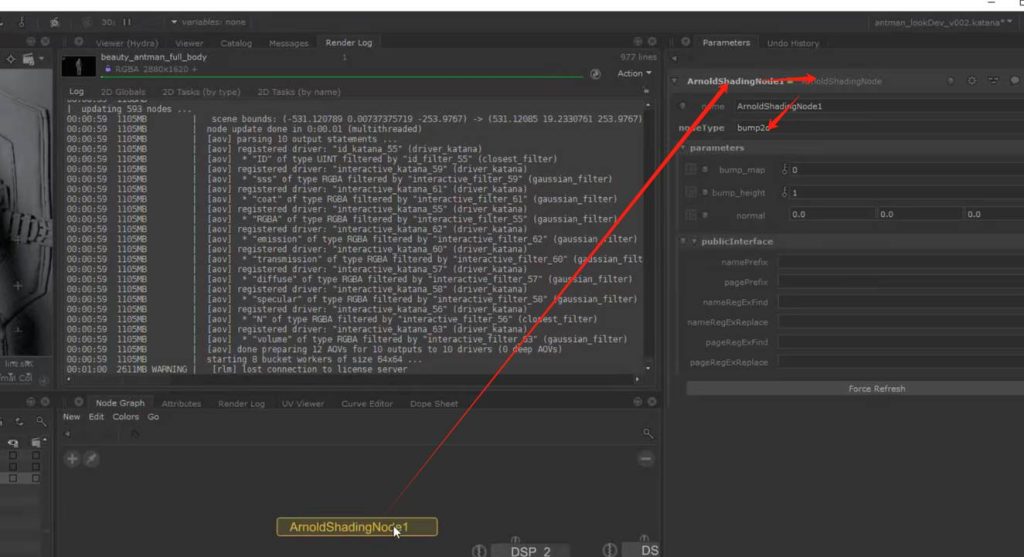Open the Colors menu in Node Graph
The image size is (1024, 557).
[125, 417]
